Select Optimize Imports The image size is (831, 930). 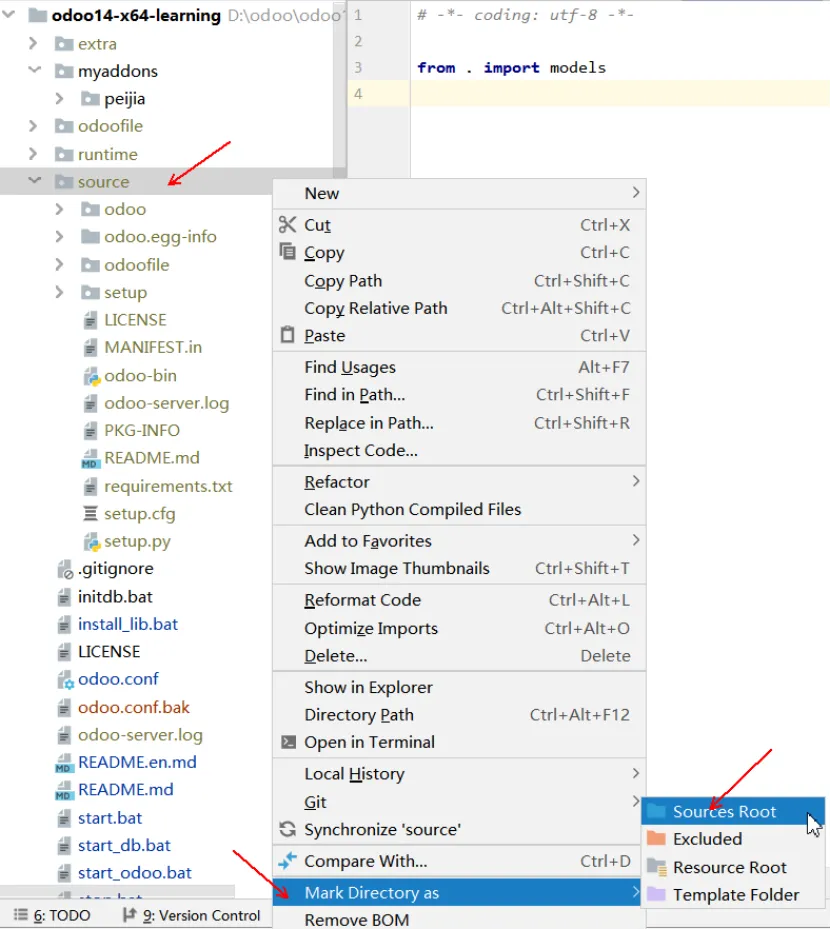click(459, 628)
